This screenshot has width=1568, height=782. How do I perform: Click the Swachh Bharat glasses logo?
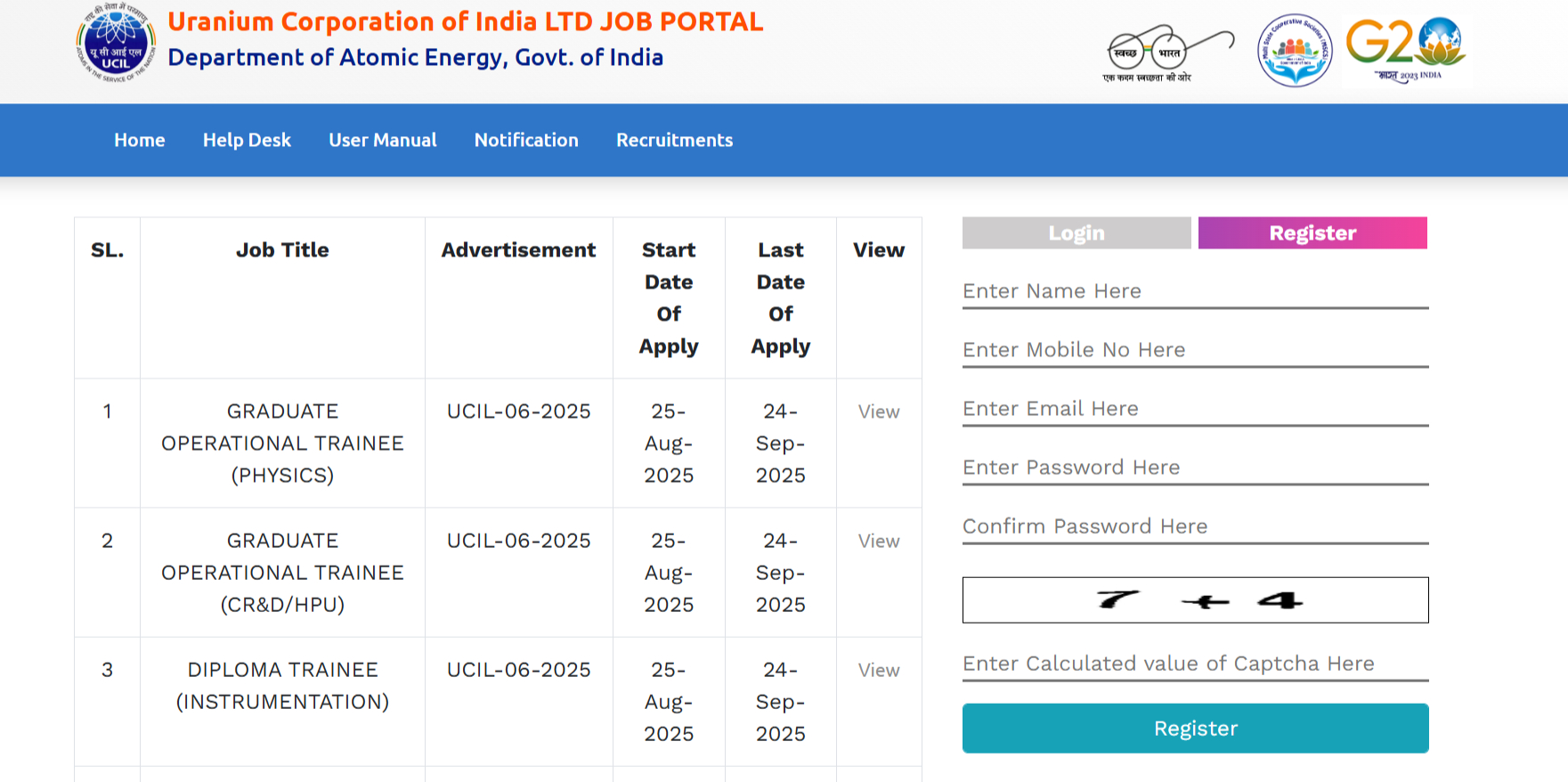(1168, 53)
